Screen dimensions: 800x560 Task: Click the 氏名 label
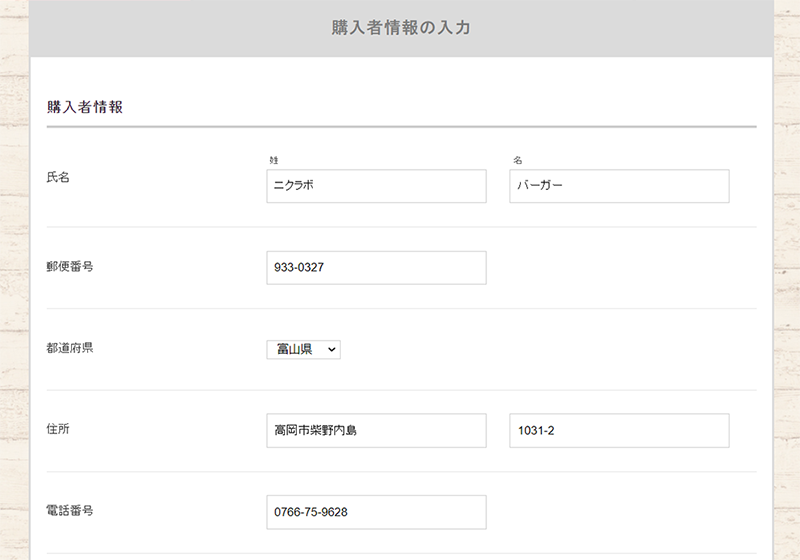(x=58, y=177)
